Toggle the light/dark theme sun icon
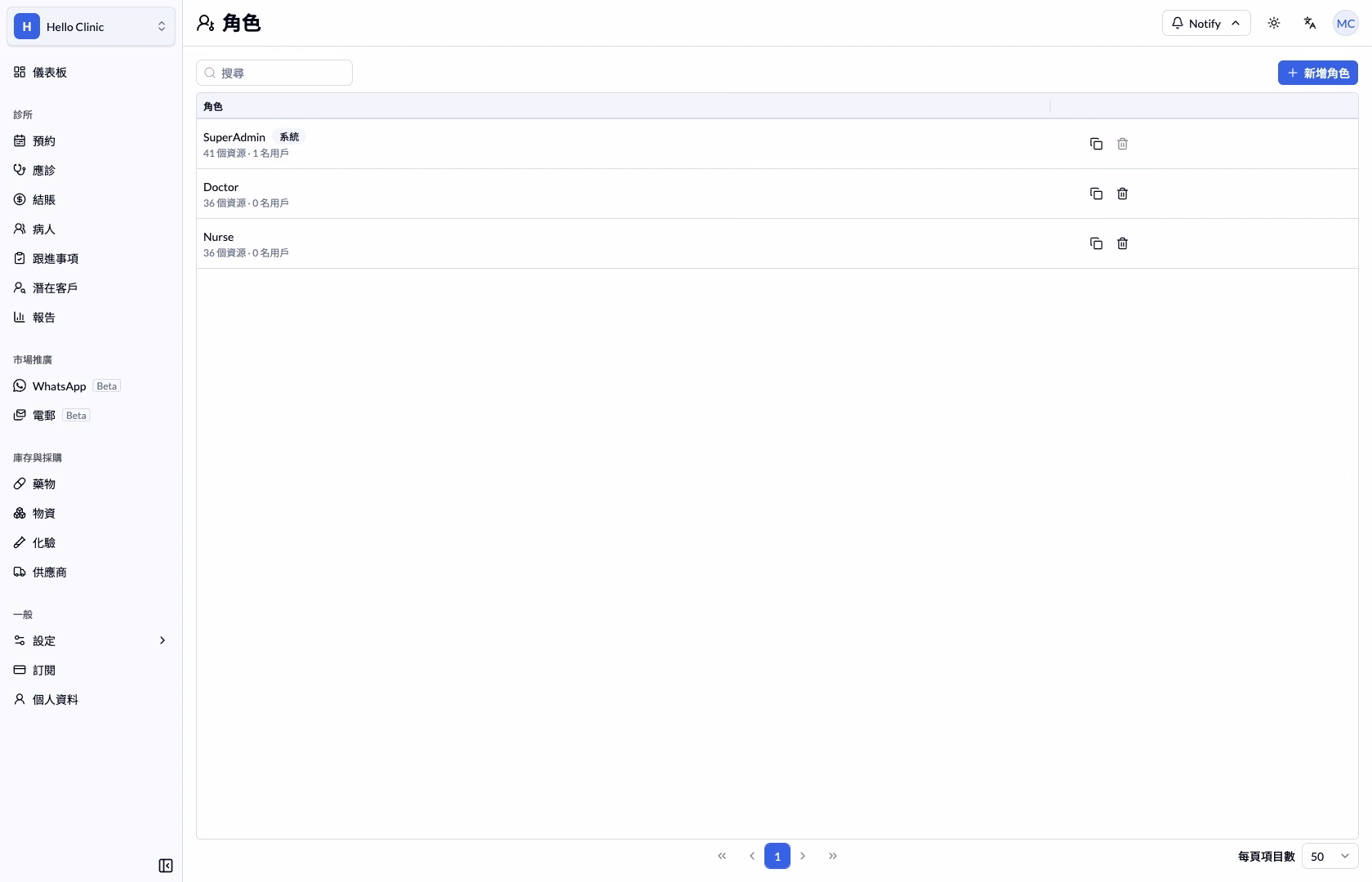Screen dimensions: 1372x882 1274,23
